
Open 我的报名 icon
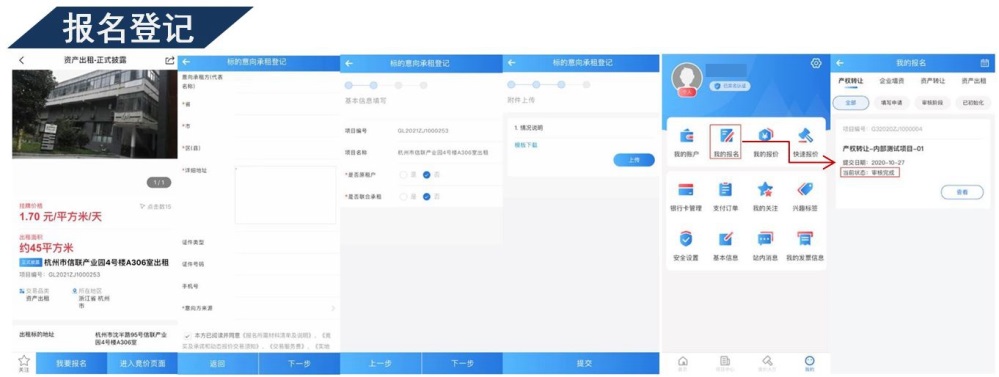726,136
